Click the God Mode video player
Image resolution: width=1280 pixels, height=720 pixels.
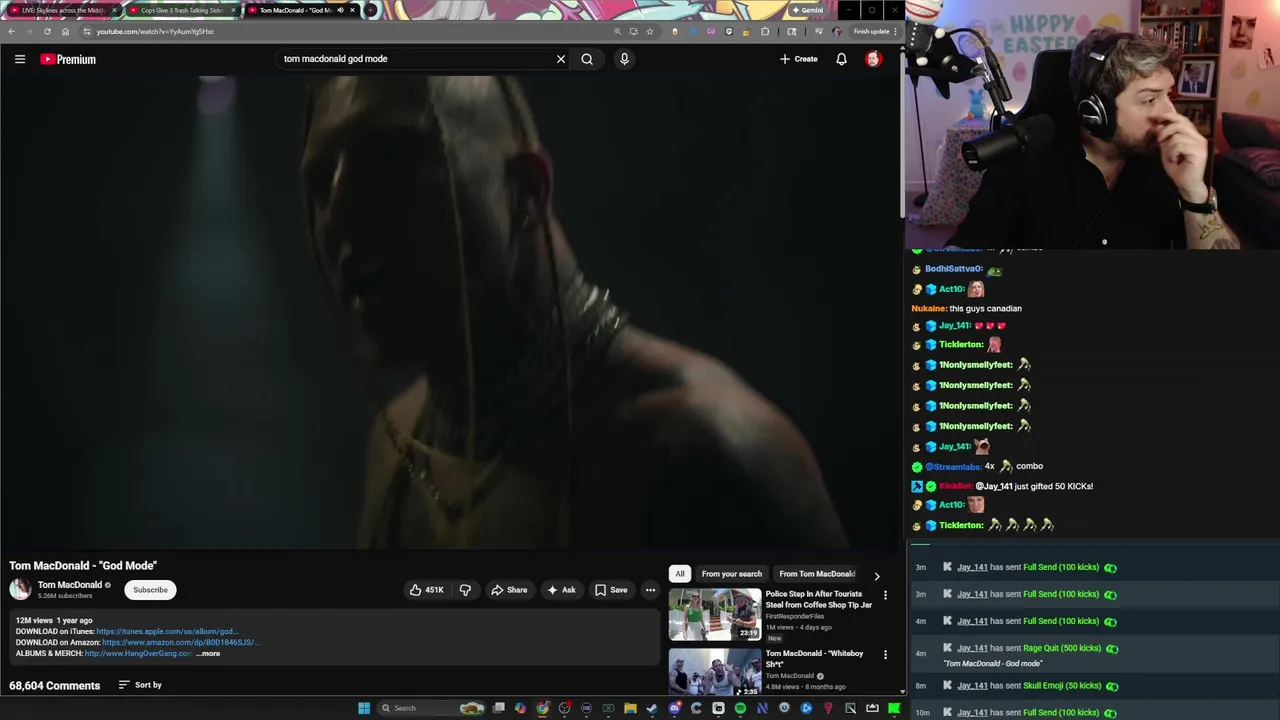450,312
